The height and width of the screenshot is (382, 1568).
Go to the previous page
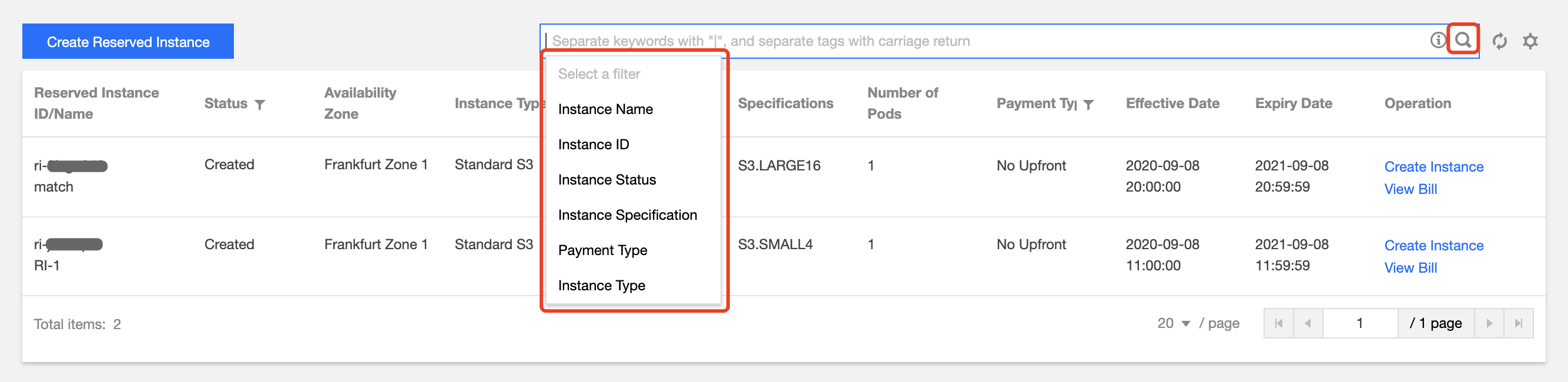coord(1308,324)
